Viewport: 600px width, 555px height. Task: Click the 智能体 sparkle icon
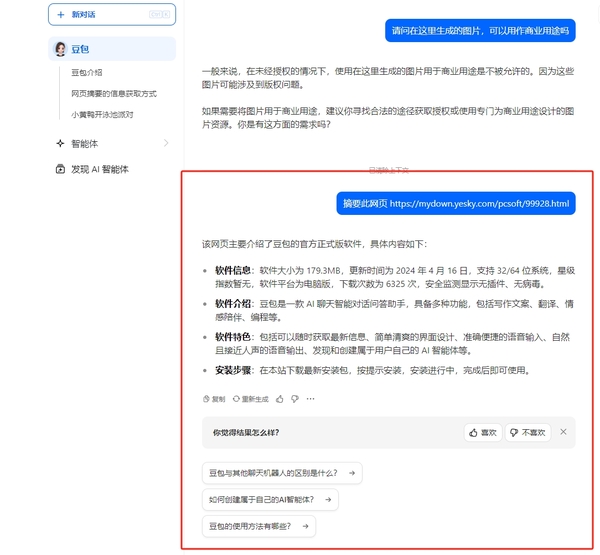[x=61, y=144]
